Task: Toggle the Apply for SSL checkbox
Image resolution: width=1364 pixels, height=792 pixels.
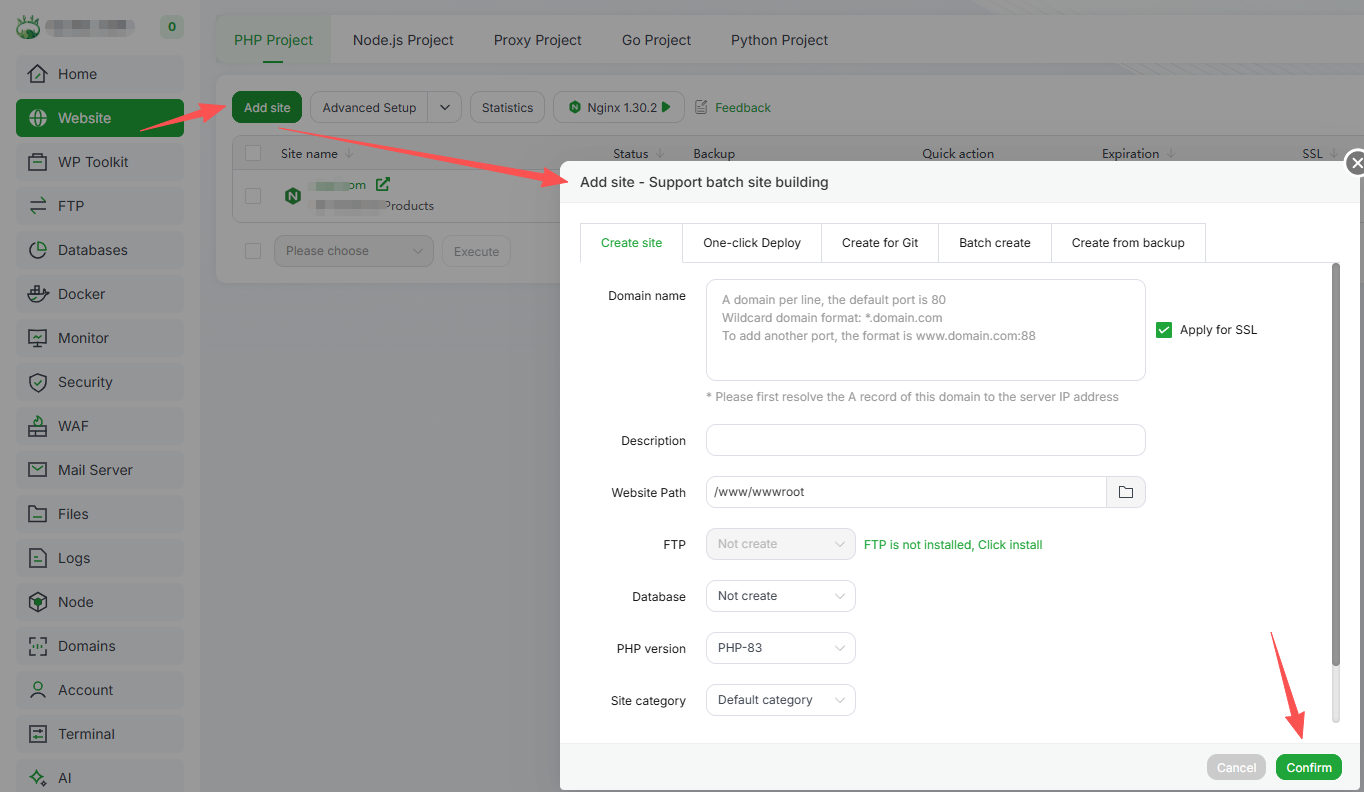Action: 1164,330
